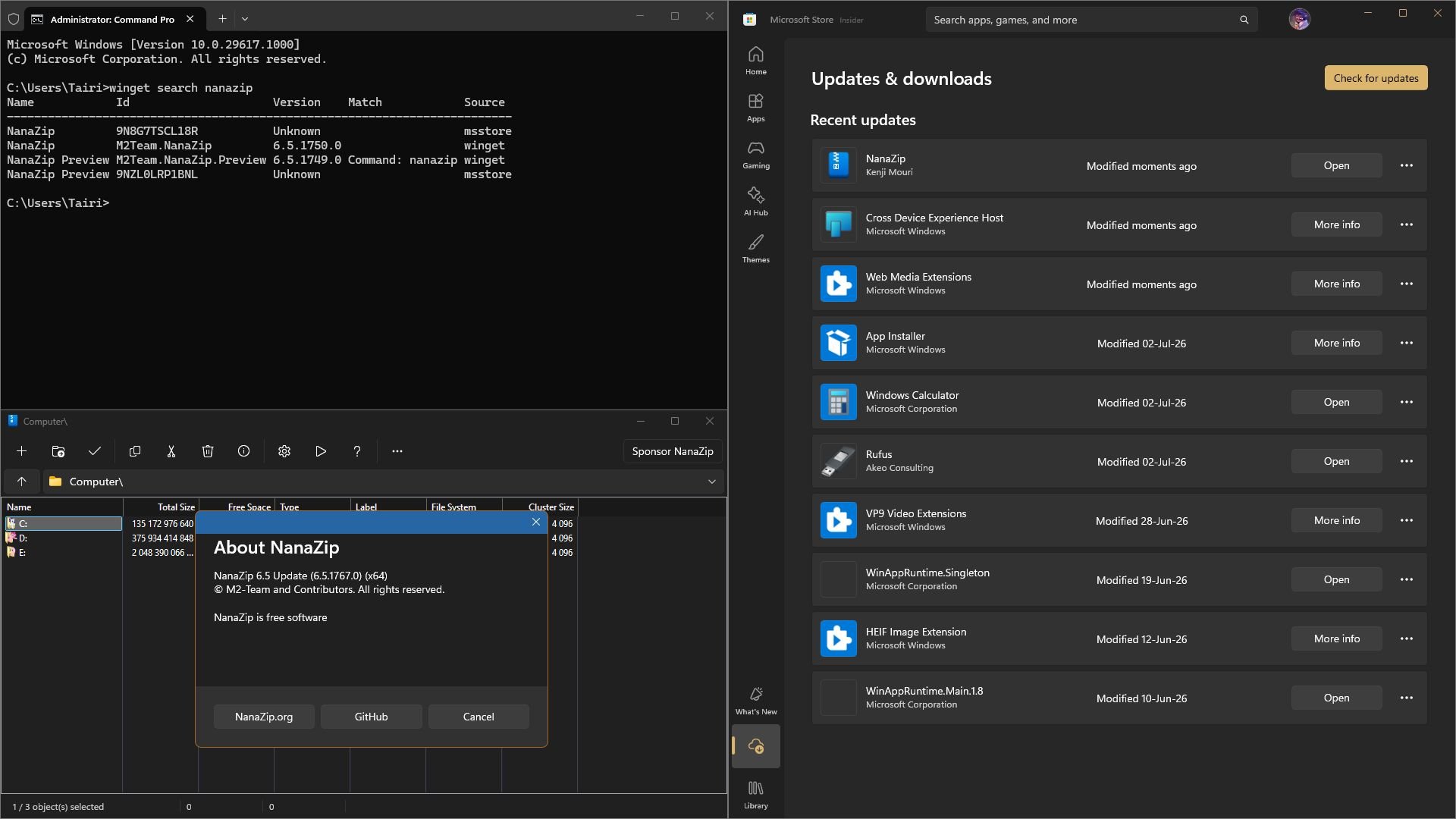Open a new terminal tab with plus button
The width and height of the screenshot is (1456, 819).
coord(222,19)
